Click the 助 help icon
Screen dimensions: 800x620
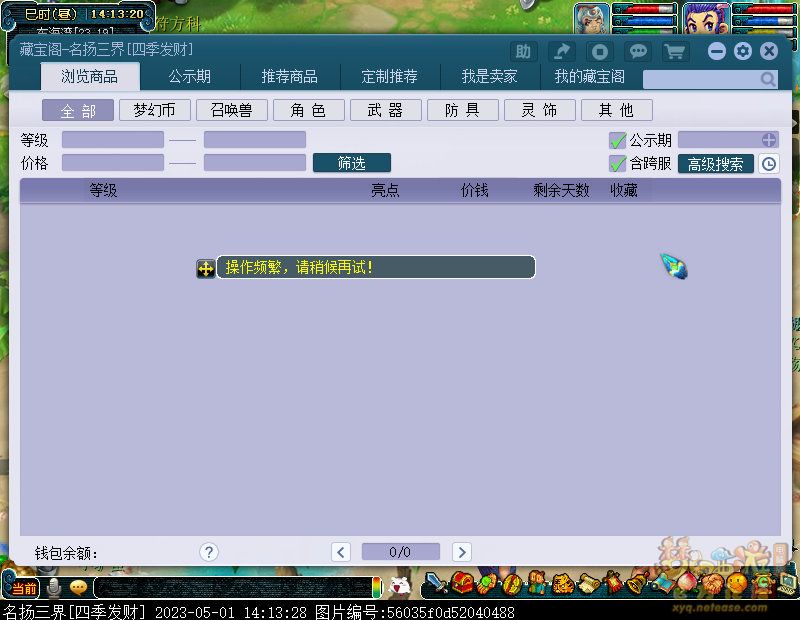pyautogui.click(x=523, y=52)
